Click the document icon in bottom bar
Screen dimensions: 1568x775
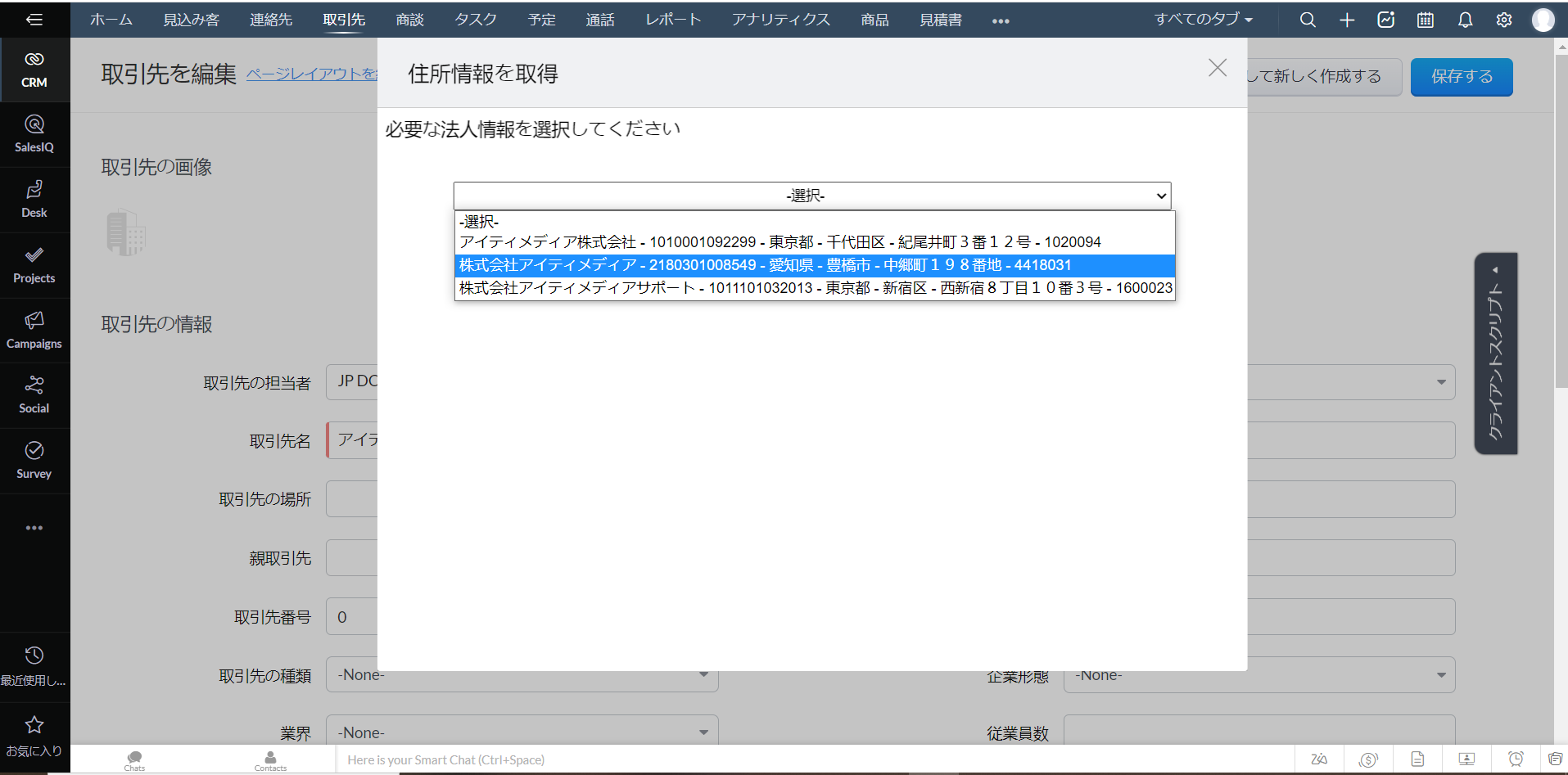pyautogui.click(x=1417, y=759)
